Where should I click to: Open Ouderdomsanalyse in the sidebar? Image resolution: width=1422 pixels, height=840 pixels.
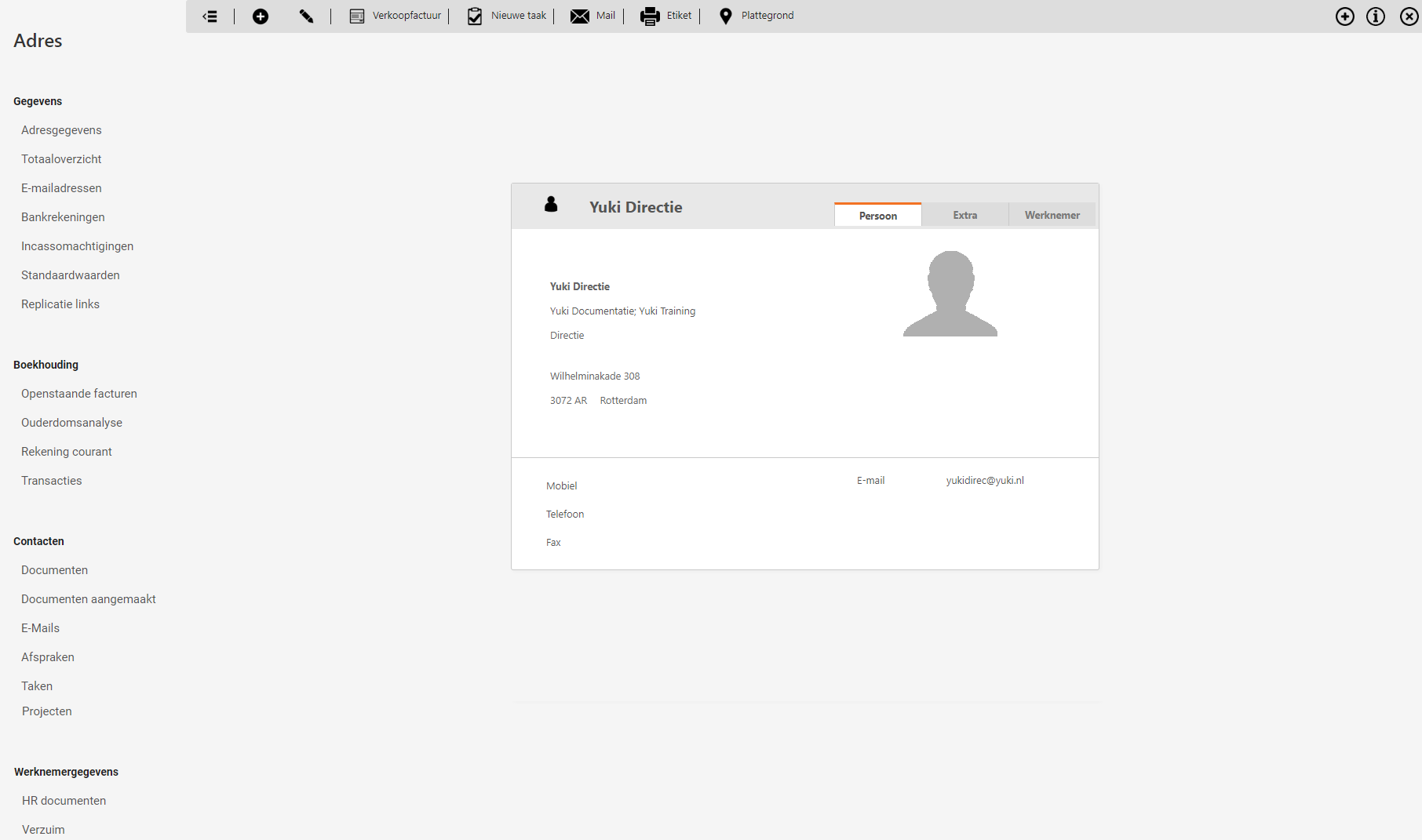pos(71,423)
